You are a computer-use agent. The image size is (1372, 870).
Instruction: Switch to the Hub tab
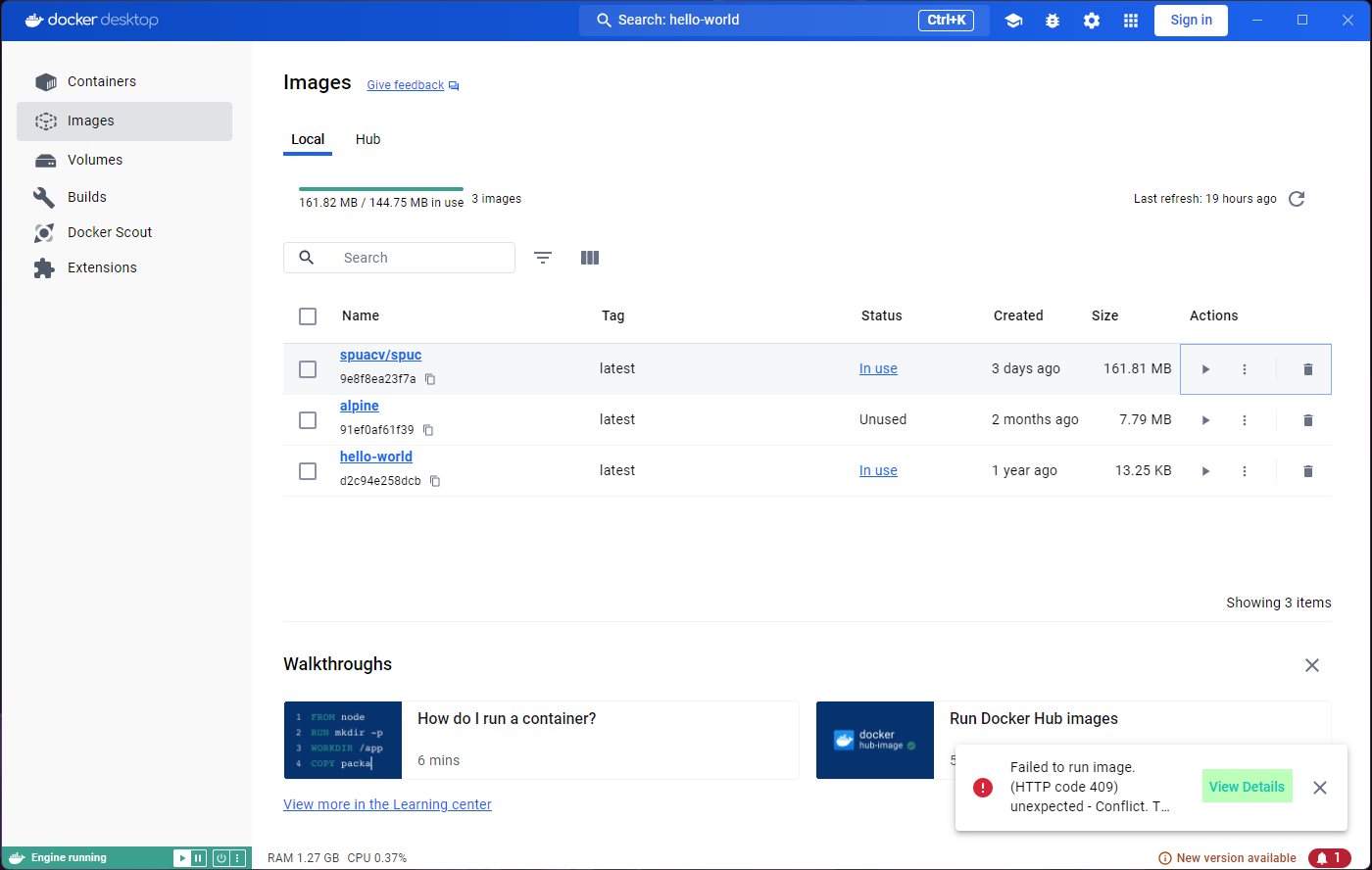[x=367, y=139]
